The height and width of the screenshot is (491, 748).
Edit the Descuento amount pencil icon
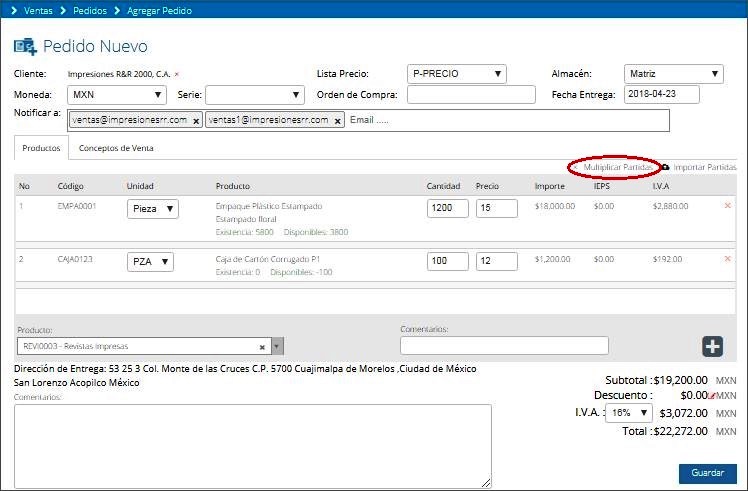(x=711, y=396)
